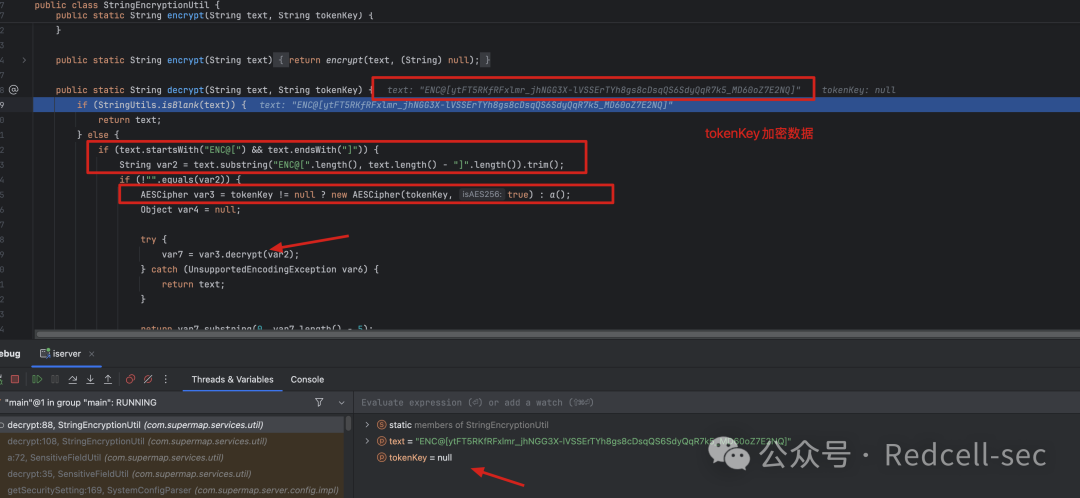This screenshot has width=1080, height=498.
Task: Open more debugger actions menu
Action: (x=165, y=380)
